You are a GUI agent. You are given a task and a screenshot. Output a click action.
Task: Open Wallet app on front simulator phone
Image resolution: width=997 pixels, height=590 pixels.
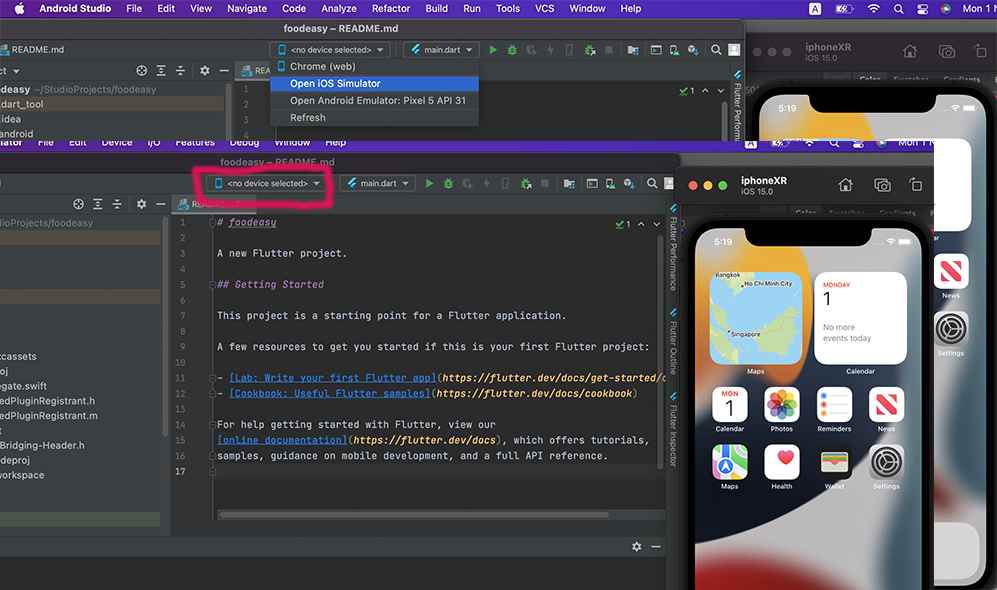coord(834,462)
